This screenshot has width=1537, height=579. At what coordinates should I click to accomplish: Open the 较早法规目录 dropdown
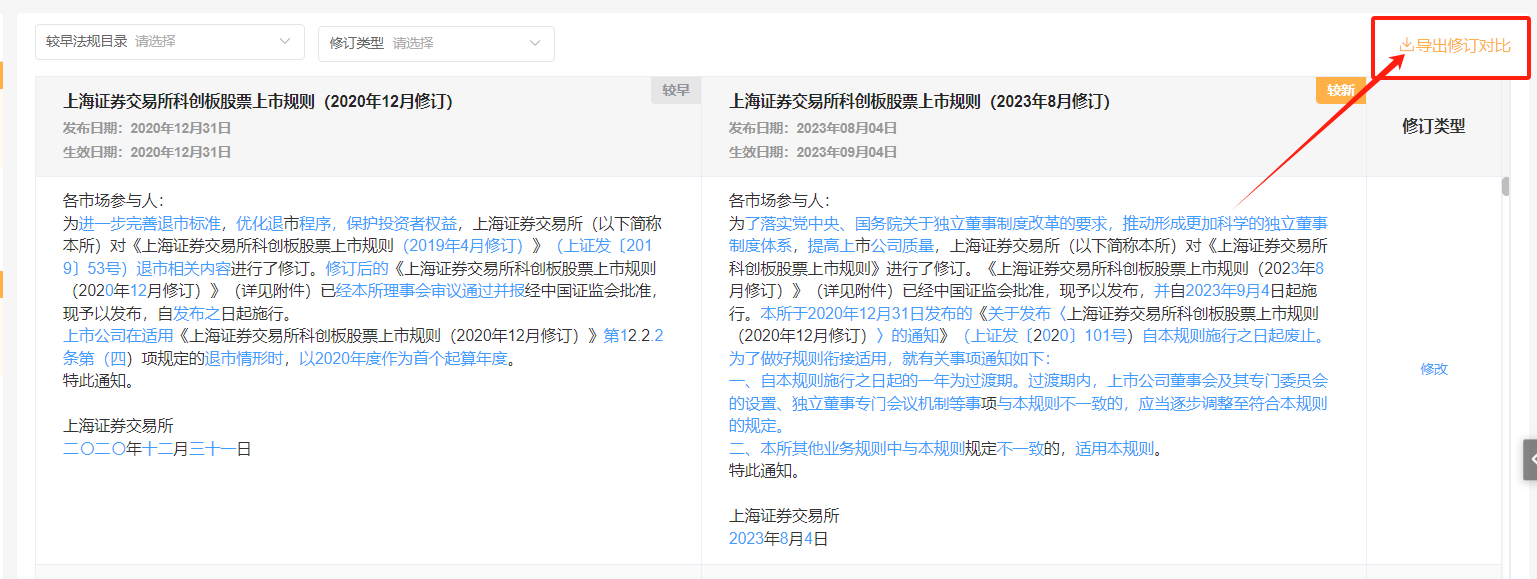click(x=170, y=42)
